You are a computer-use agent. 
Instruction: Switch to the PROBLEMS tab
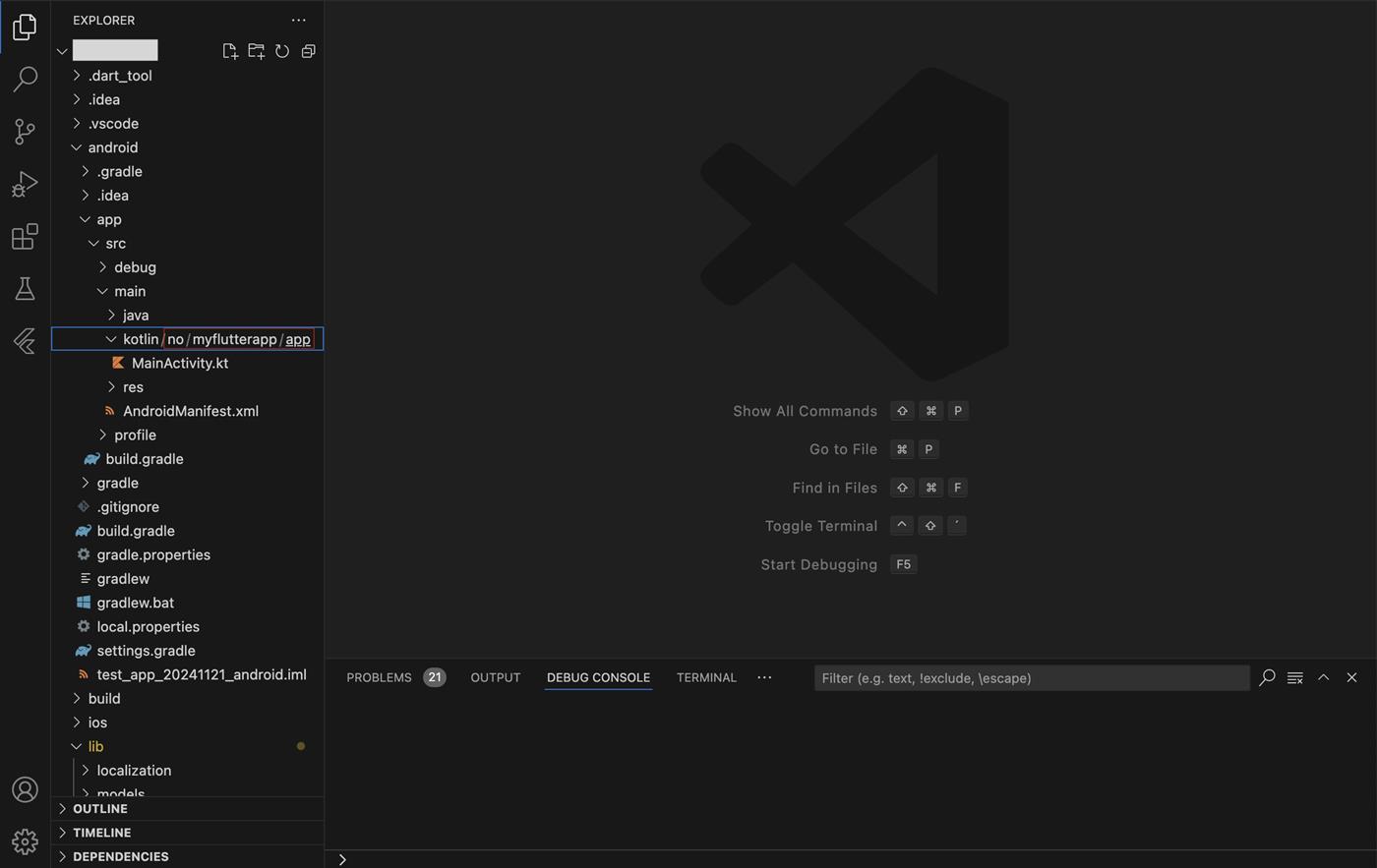pos(379,677)
